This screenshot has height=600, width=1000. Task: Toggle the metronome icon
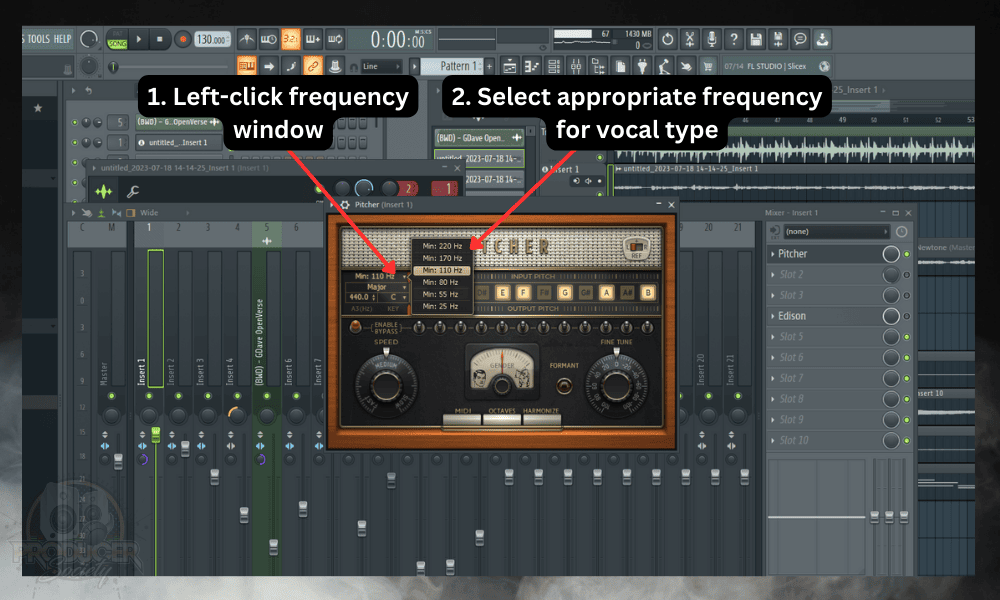[247, 40]
